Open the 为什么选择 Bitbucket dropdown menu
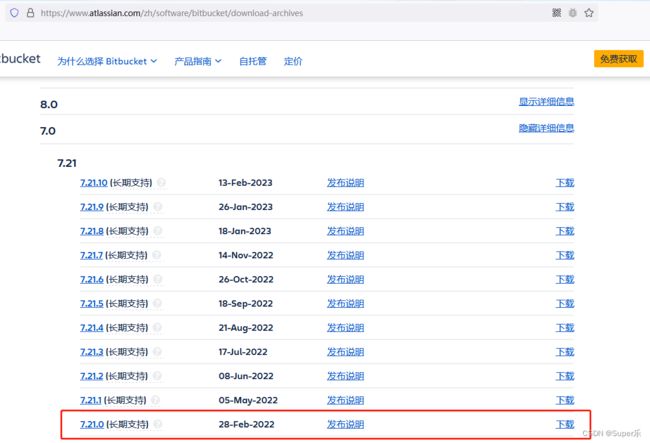 tap(107, 61)
